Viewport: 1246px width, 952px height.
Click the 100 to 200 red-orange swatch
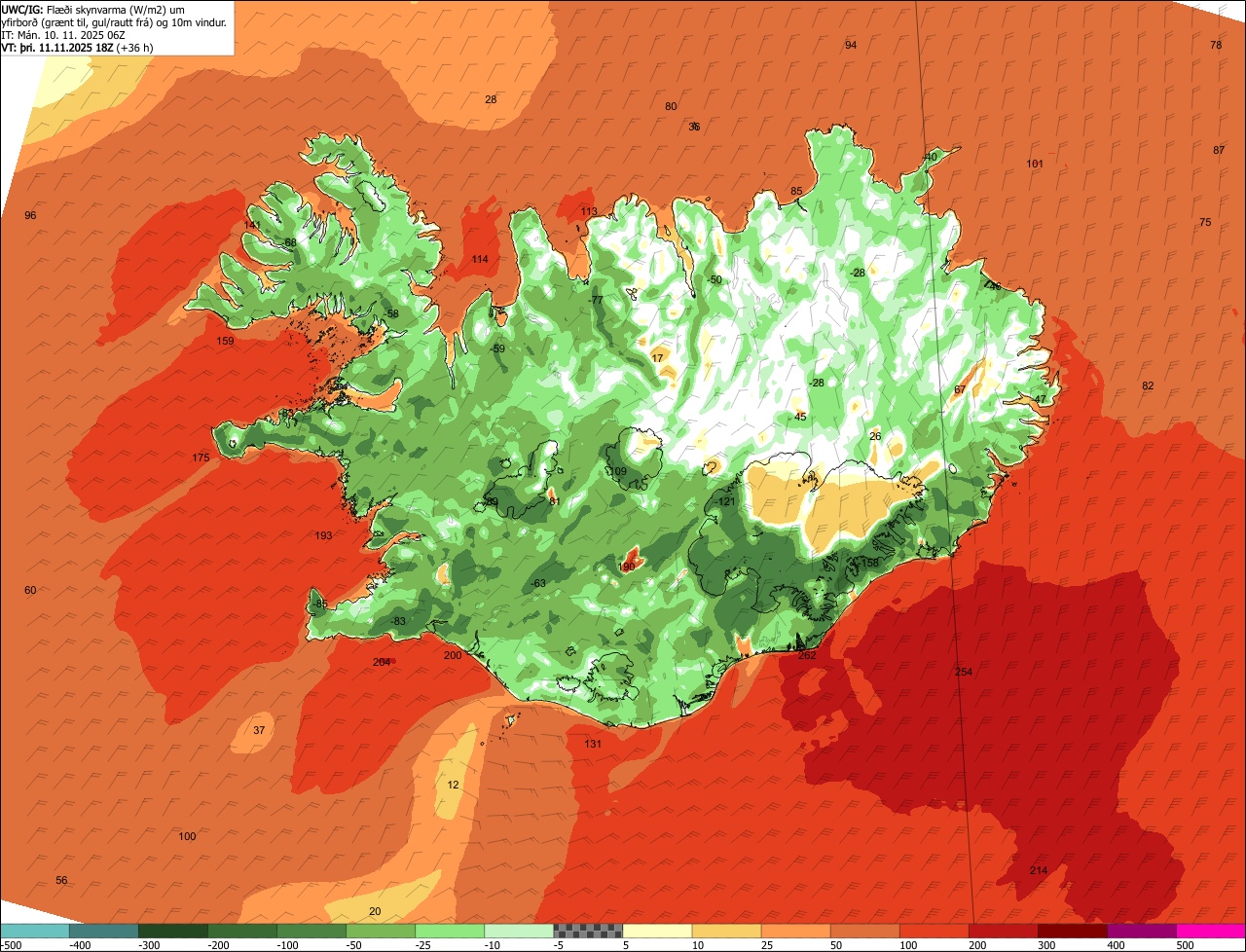pos(934,930)
